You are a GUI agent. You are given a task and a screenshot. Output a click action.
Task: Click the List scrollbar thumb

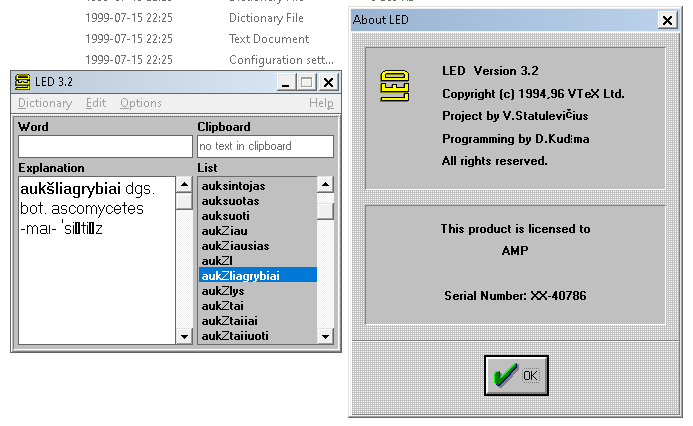(x=325, y=211)
